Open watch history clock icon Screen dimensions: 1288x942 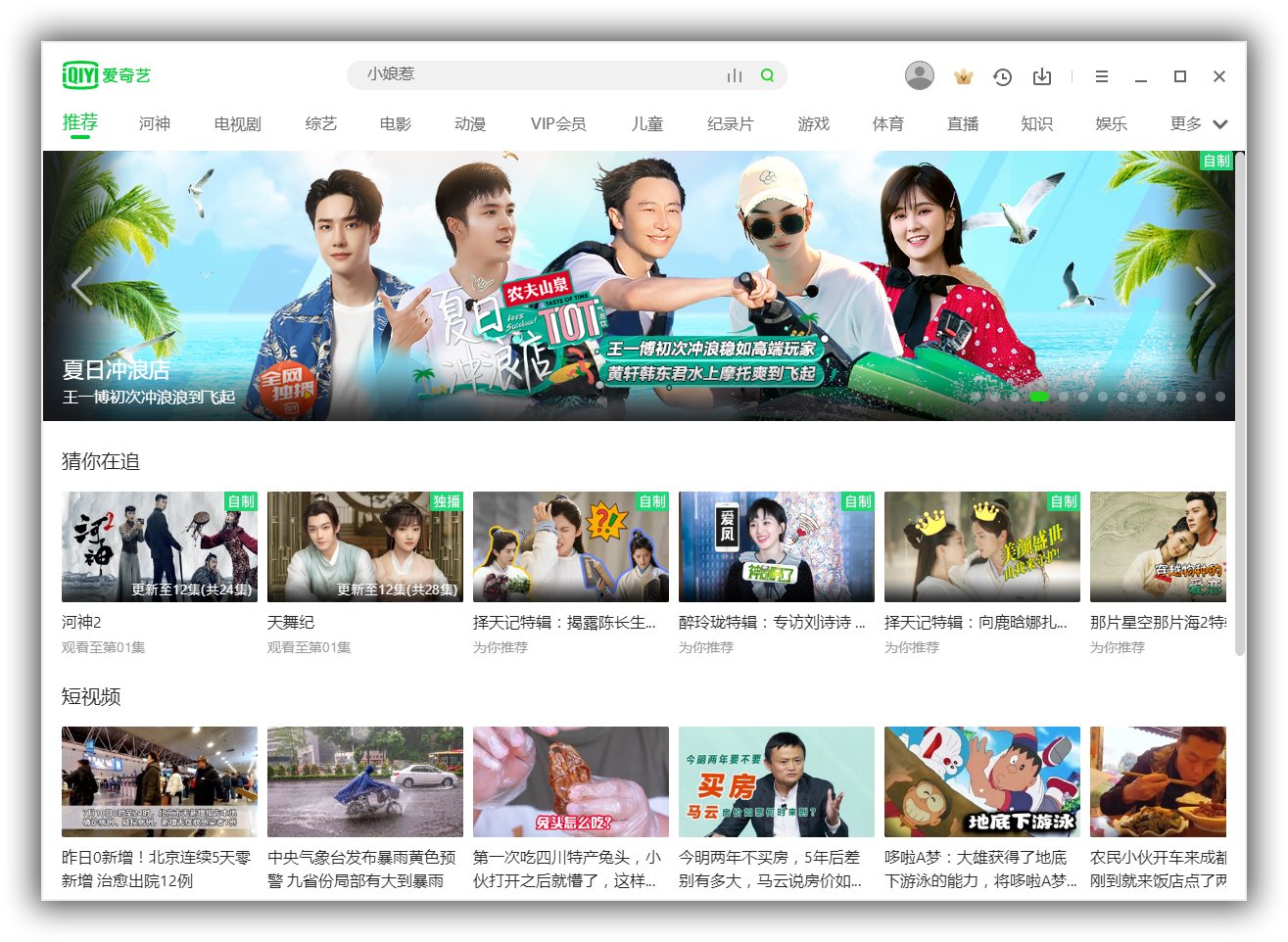click(1002, 76)
